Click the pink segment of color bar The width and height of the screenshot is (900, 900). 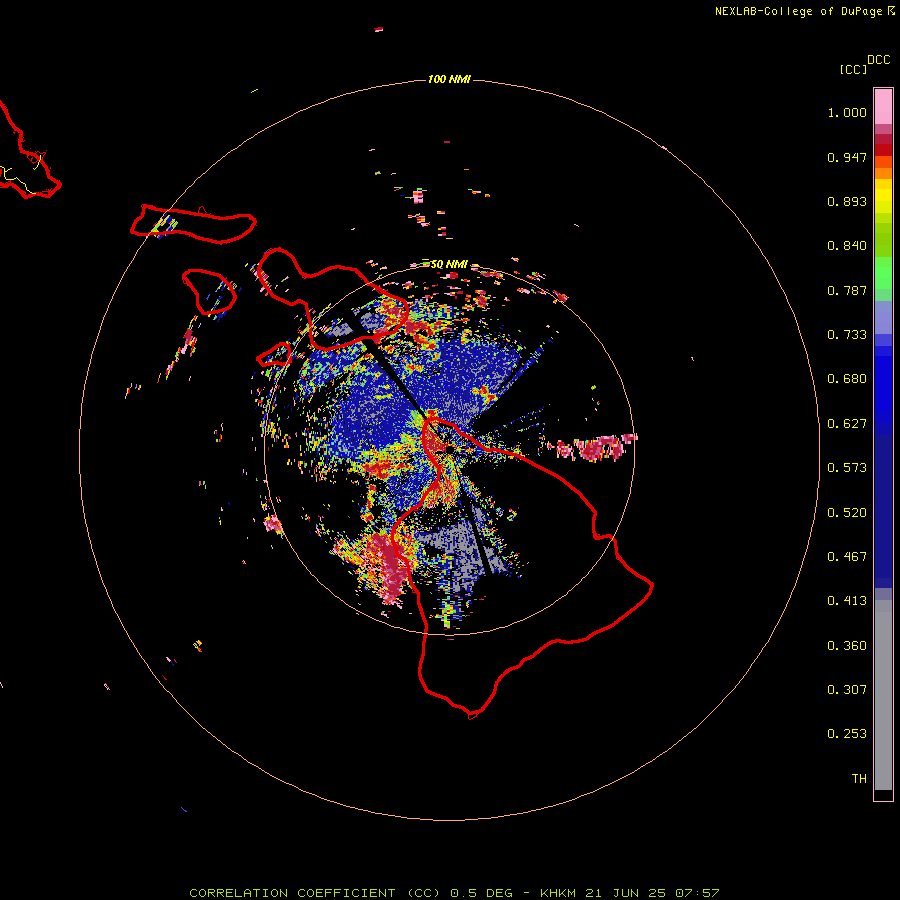click(x=883, y=107)
